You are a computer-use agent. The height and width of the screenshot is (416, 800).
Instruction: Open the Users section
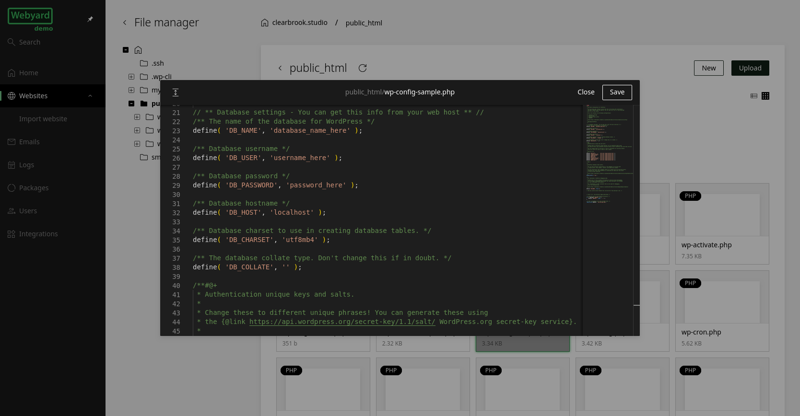pos(53,211)
